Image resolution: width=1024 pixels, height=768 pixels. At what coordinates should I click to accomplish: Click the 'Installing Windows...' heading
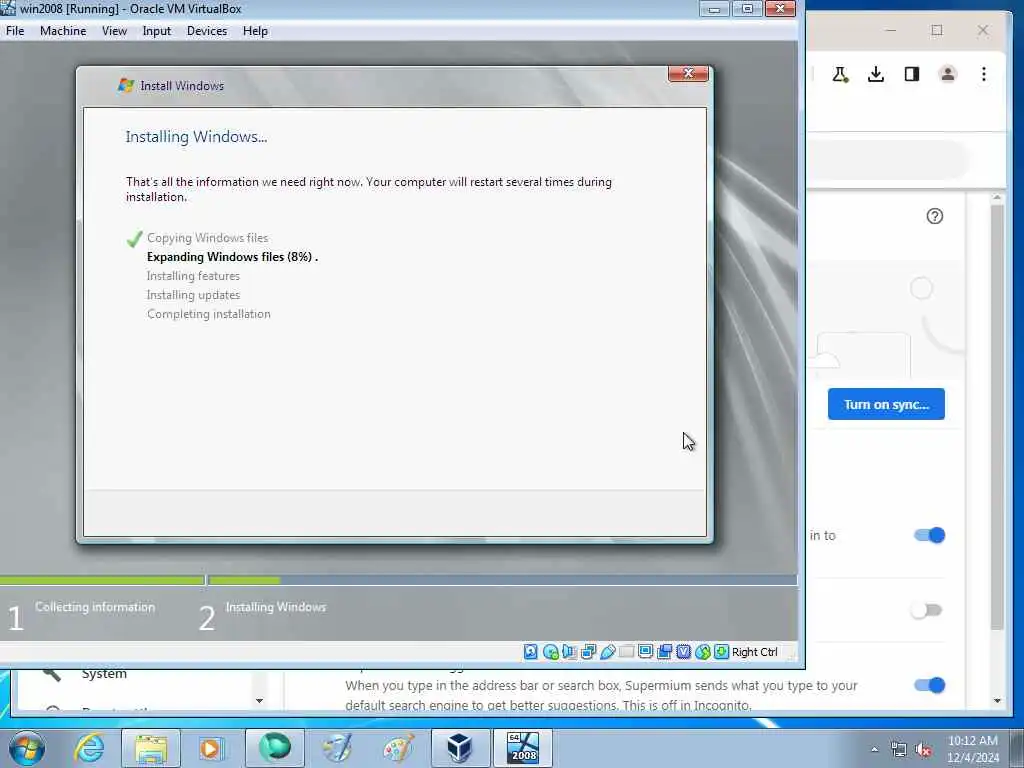click(196, 136)
